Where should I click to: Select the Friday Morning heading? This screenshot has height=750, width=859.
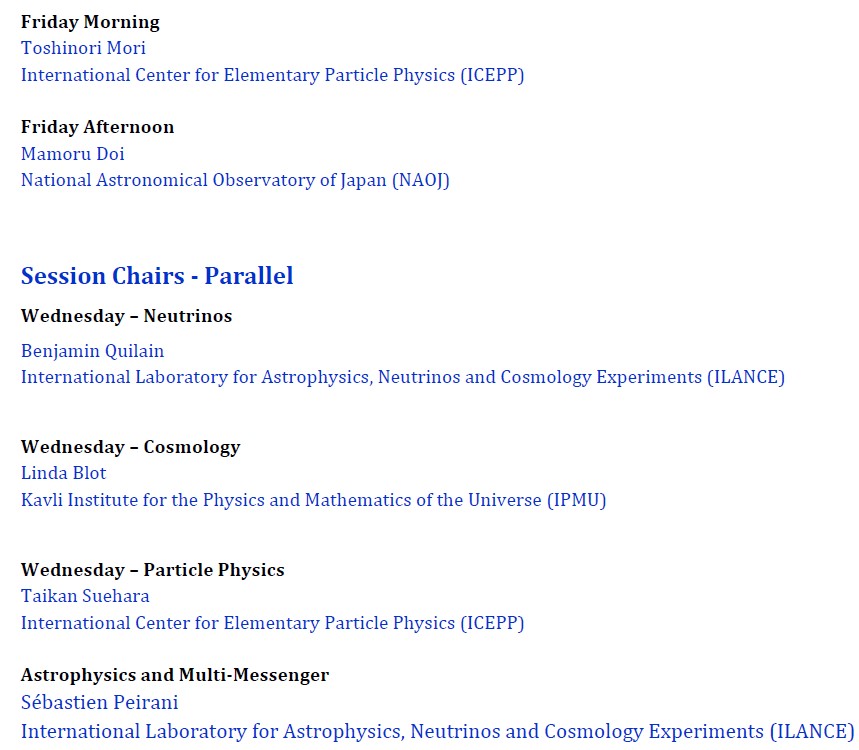[90, 22]
